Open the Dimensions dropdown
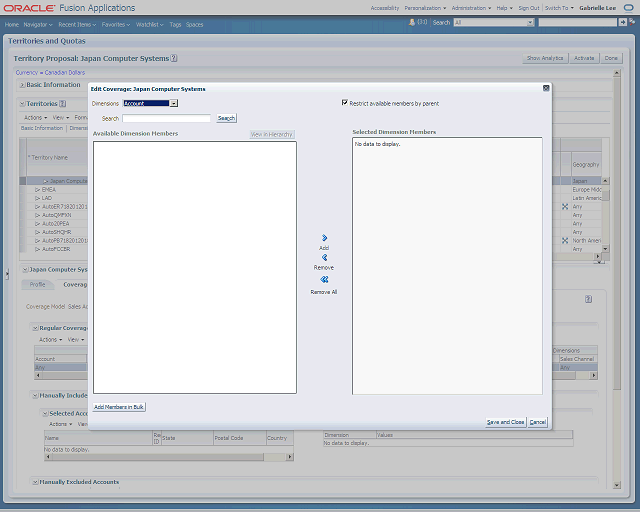640x512 pixels. (174, 103)
